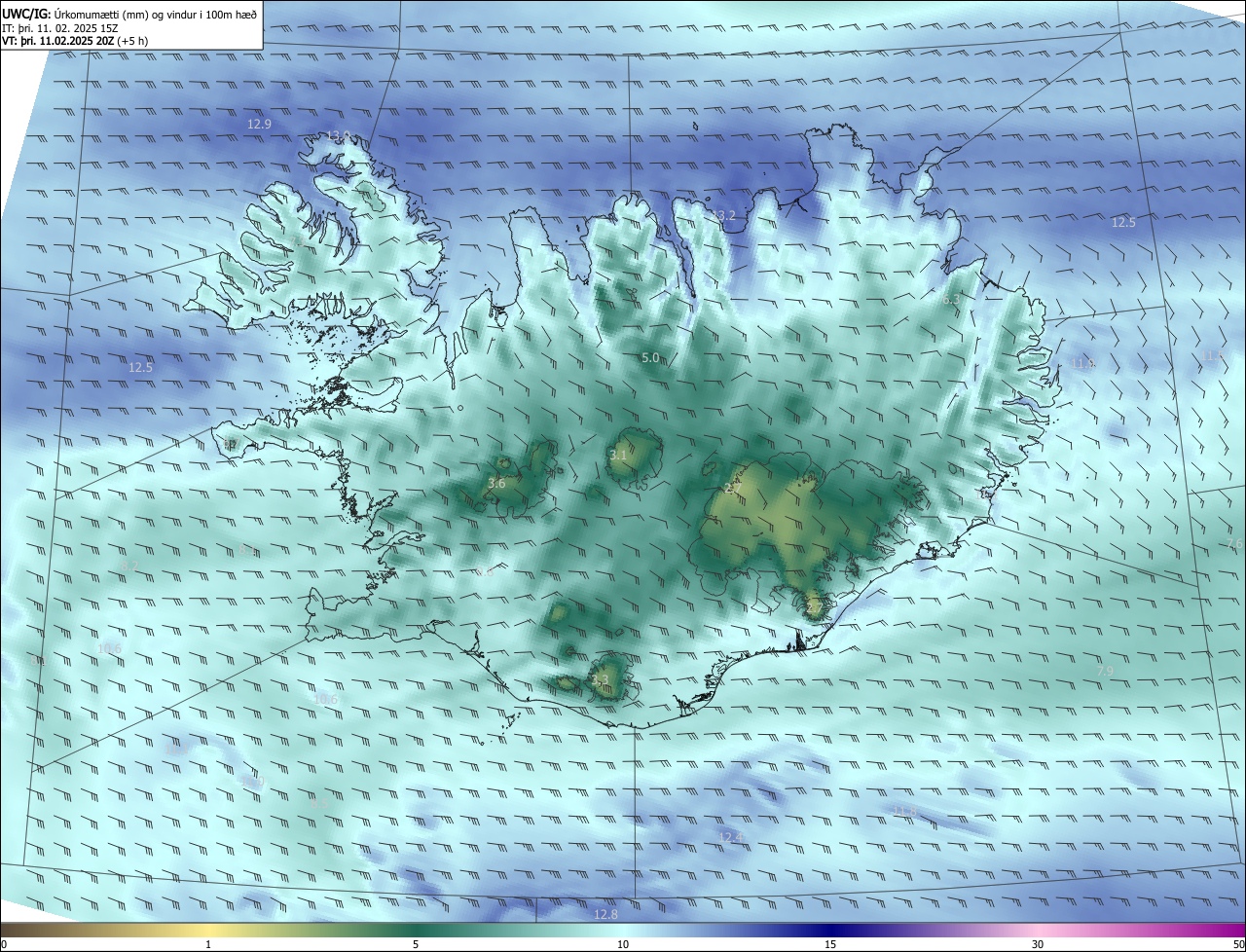Select the 6.3 value in northeast Iceland
Viewport: 1246px width, 952px height.
tap(951, 300)
